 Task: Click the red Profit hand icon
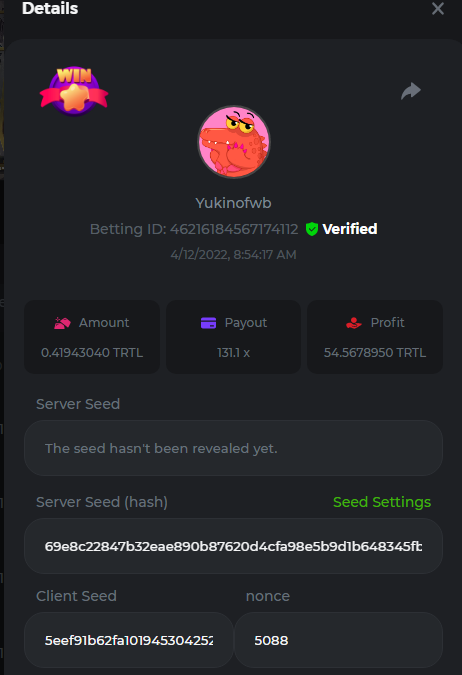(x=354, y=323)
